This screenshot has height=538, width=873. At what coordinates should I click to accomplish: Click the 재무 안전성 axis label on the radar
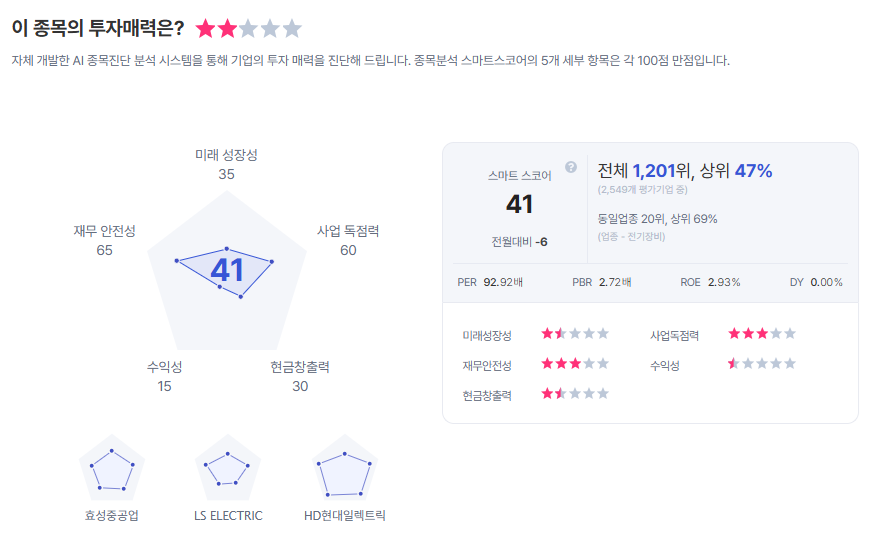click(x=104, y=231)
